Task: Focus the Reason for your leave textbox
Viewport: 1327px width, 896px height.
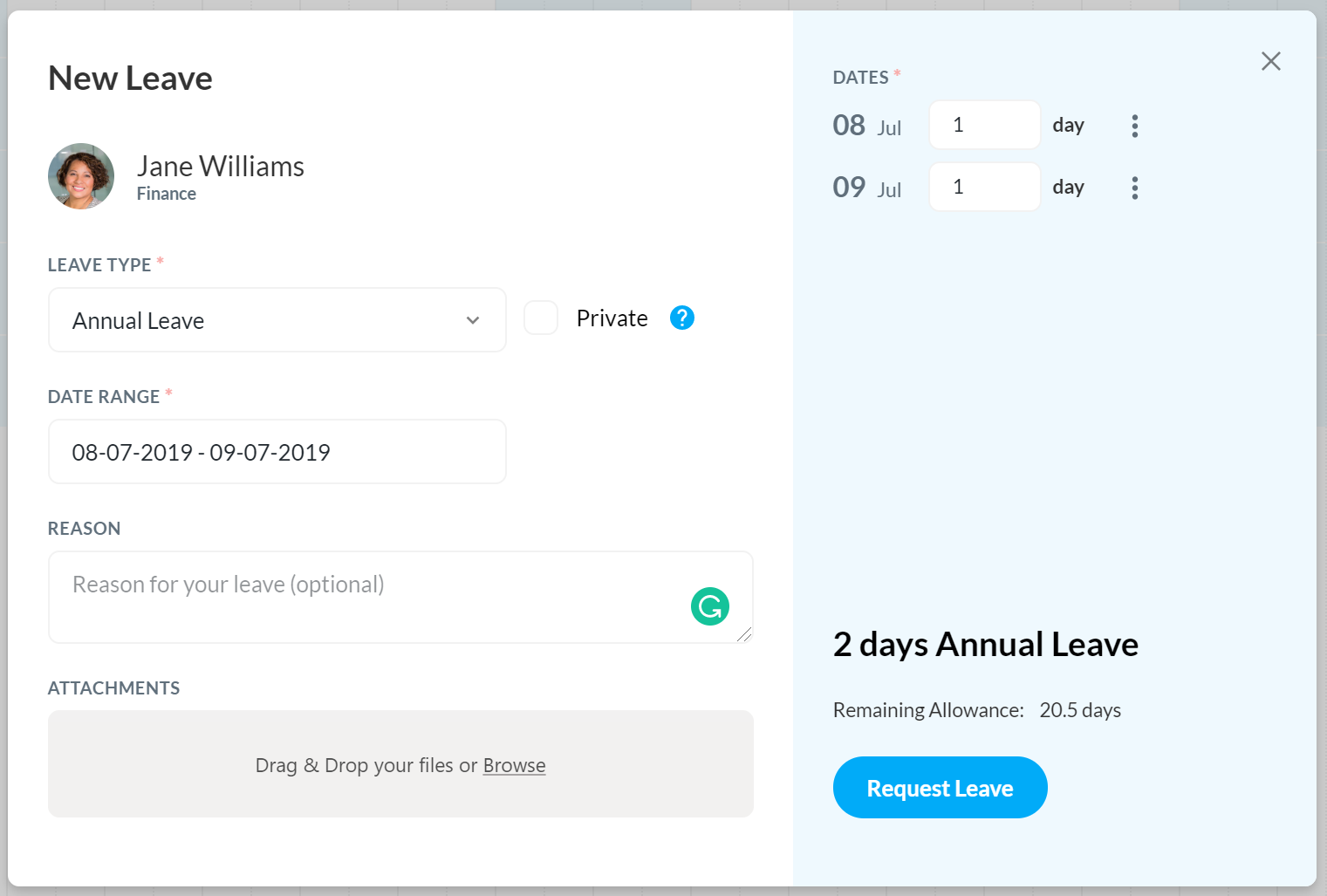Action: point(400,598)
